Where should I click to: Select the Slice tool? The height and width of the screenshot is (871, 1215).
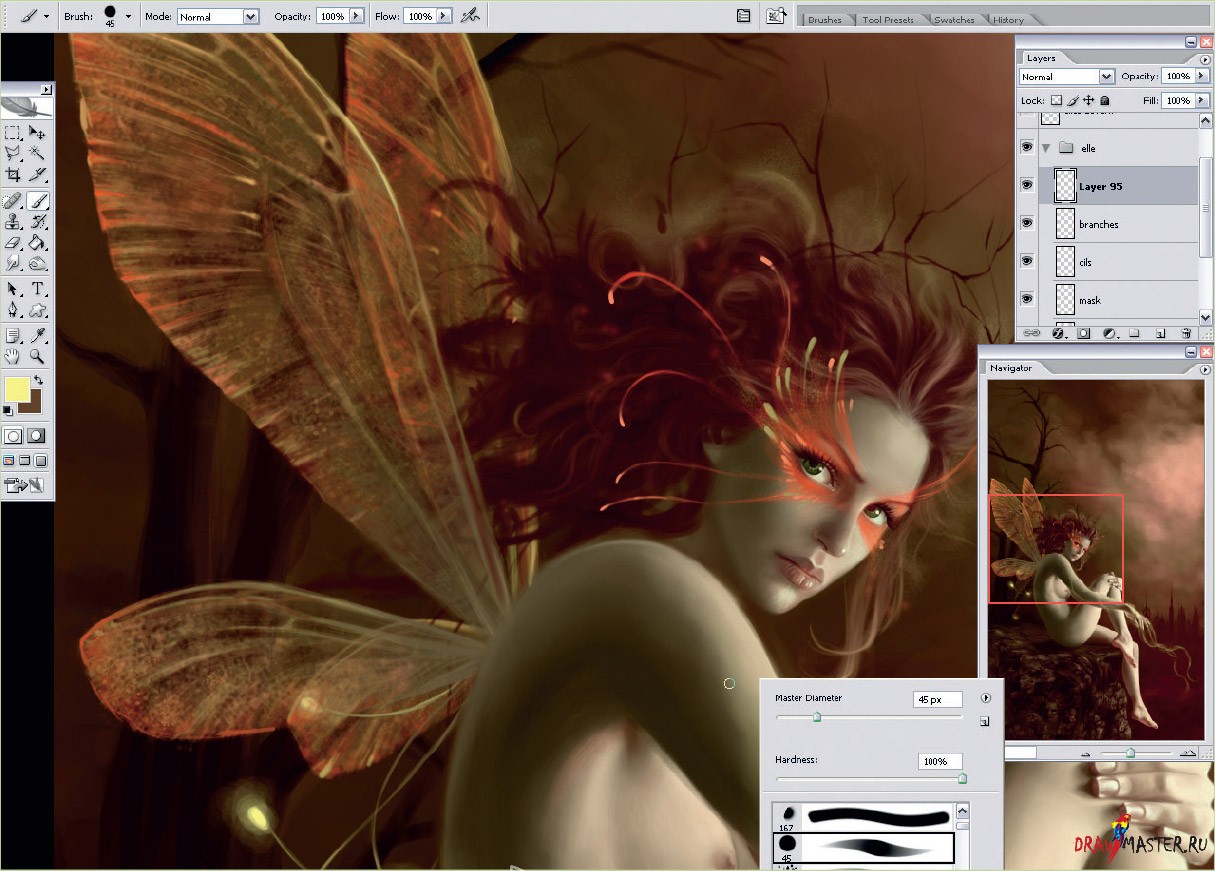tap(38, 174)
